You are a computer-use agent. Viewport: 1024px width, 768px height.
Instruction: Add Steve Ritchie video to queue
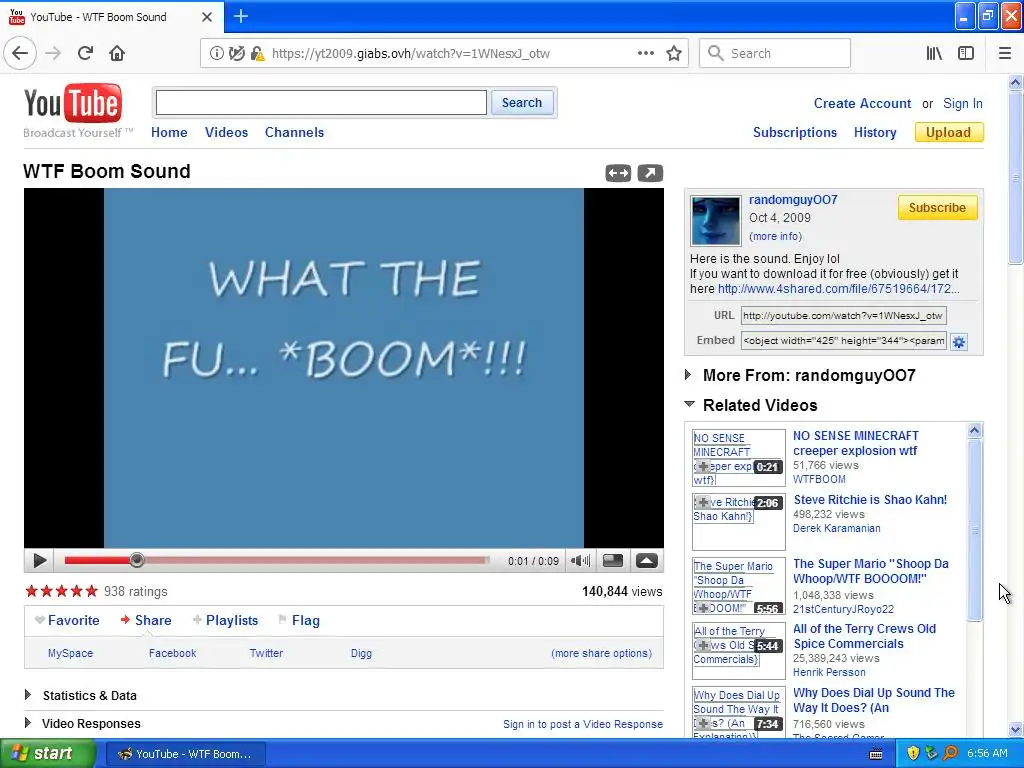[703, 502]
